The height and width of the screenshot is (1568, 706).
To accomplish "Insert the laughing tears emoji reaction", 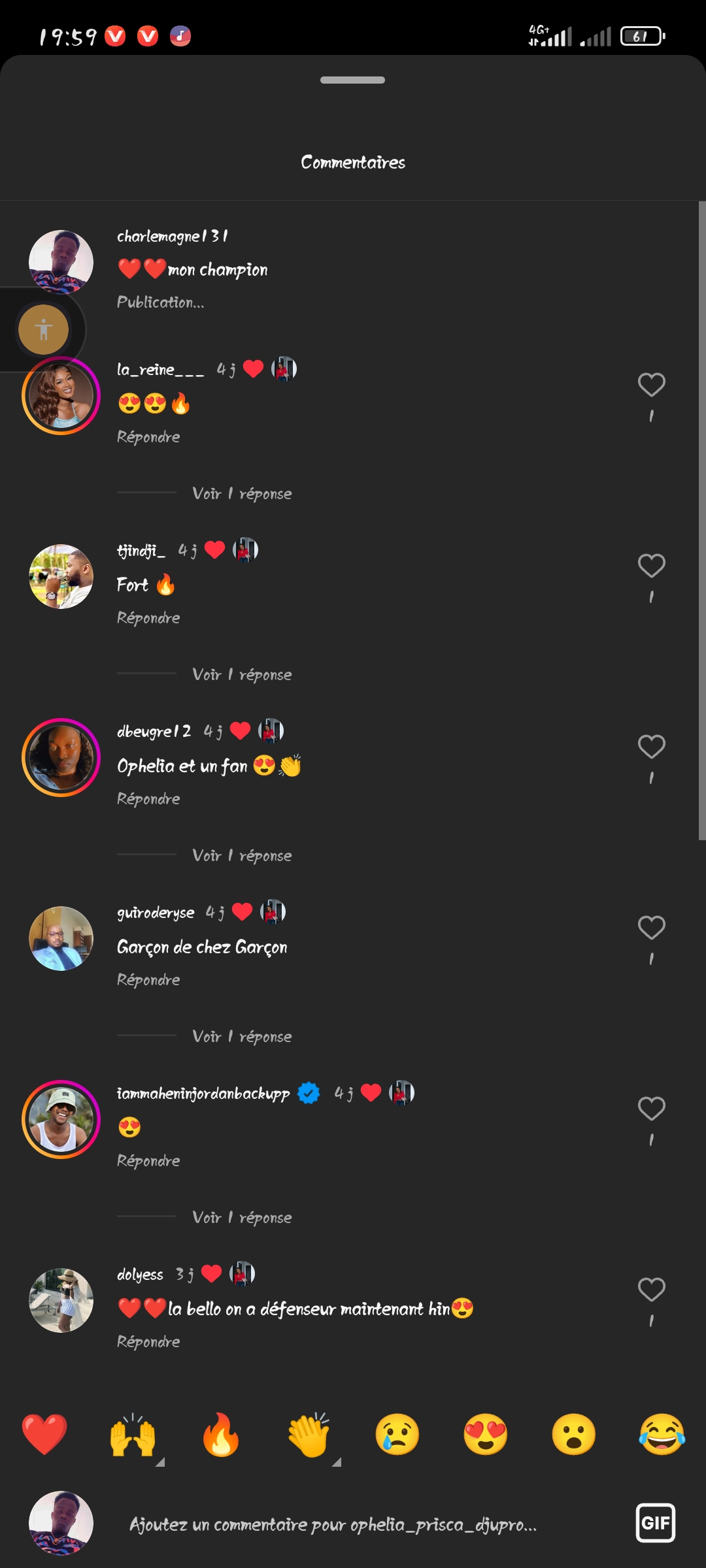I will click(x=662, y=1434).
